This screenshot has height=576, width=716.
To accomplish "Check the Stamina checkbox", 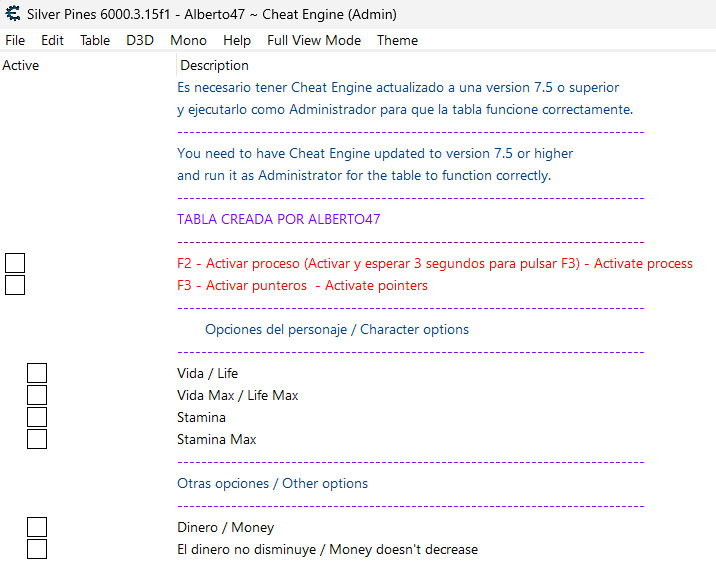I will click(37, 417).
